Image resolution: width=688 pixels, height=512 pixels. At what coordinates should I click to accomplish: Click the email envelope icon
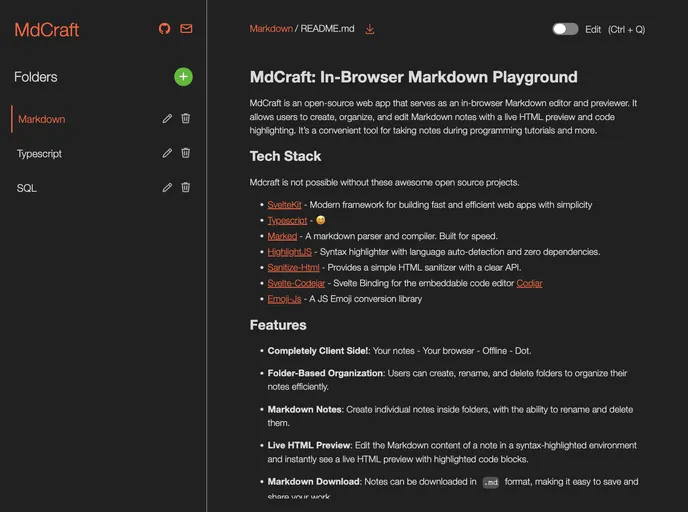(186, 29)
